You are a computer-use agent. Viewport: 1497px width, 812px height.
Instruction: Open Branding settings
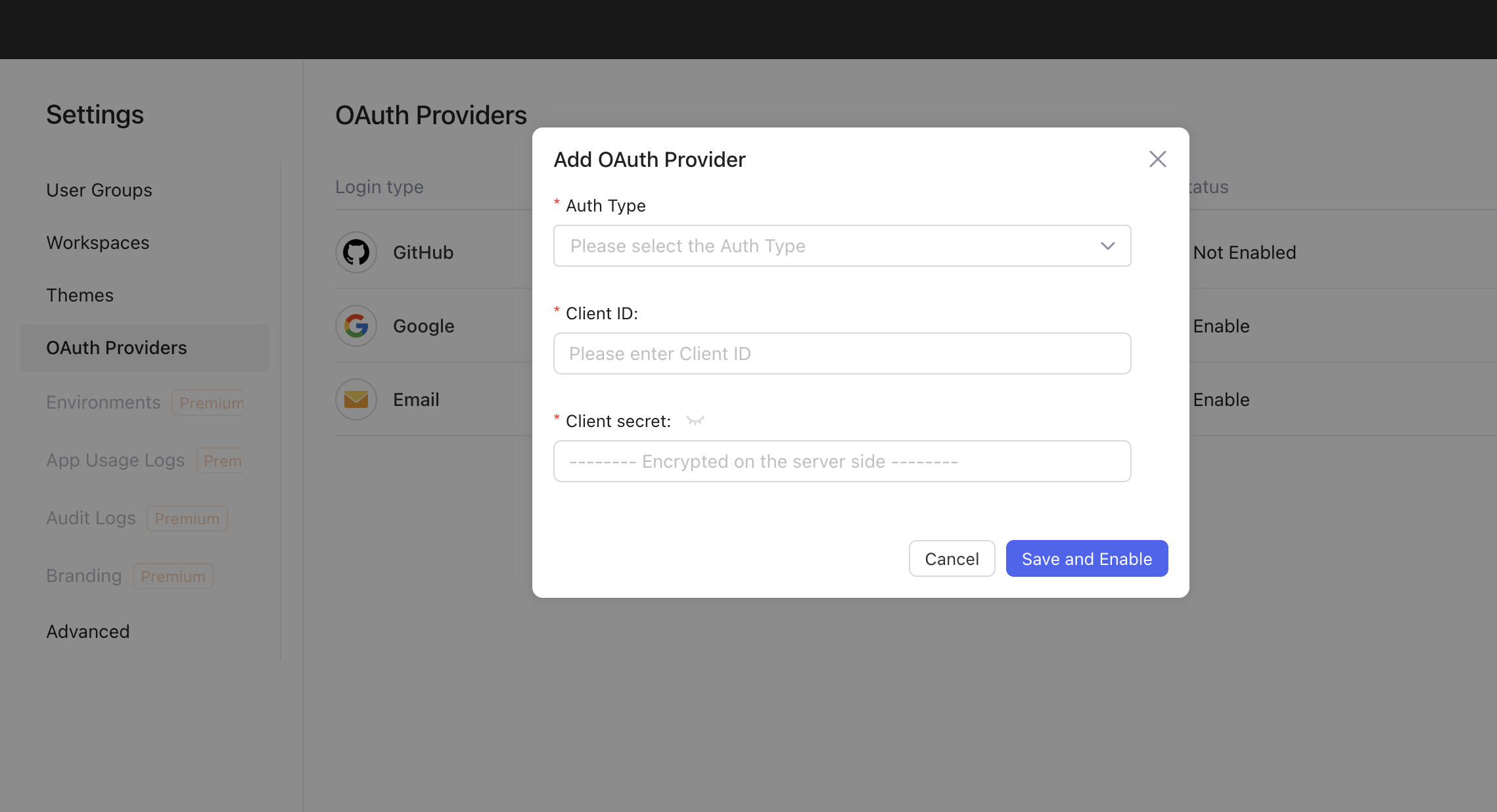84,575
